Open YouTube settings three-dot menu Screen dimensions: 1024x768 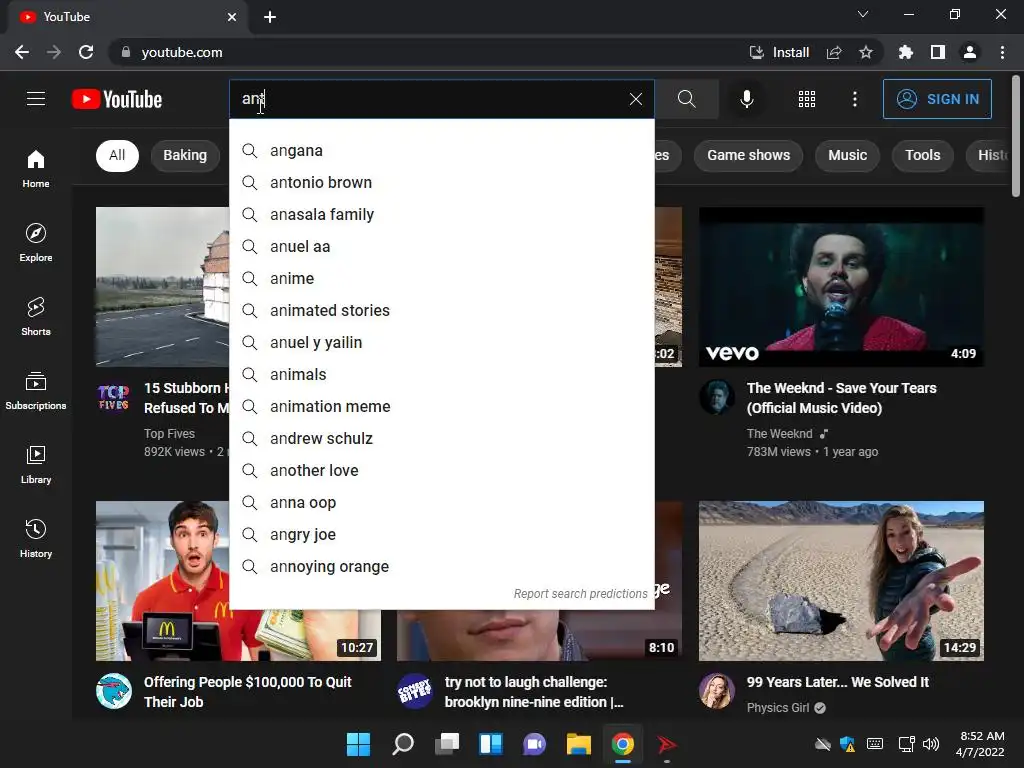point(854,99)
